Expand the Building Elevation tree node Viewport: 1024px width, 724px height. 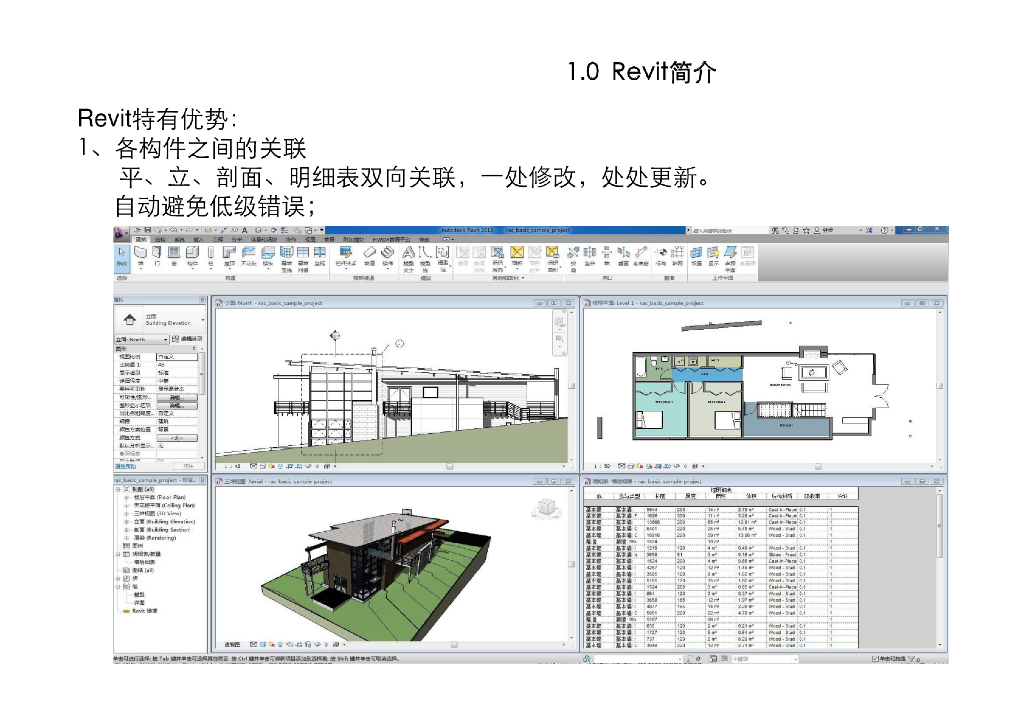pos(126,522)
